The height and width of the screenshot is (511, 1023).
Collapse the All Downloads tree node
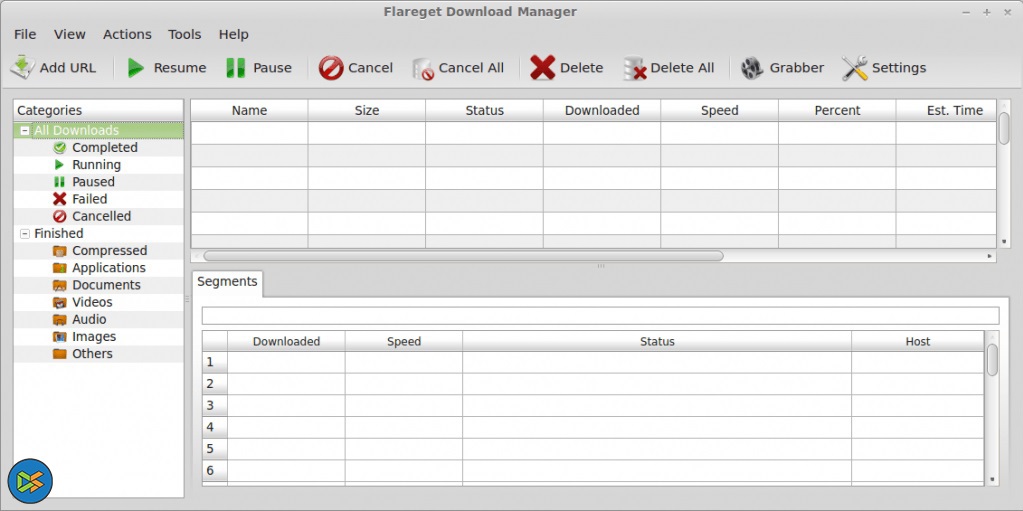coord(25,131)
